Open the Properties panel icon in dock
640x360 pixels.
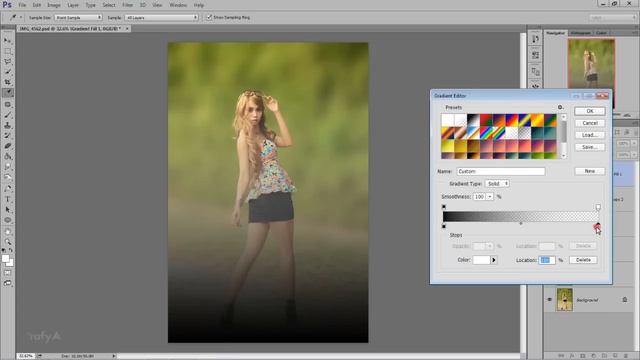coord(535,55)
